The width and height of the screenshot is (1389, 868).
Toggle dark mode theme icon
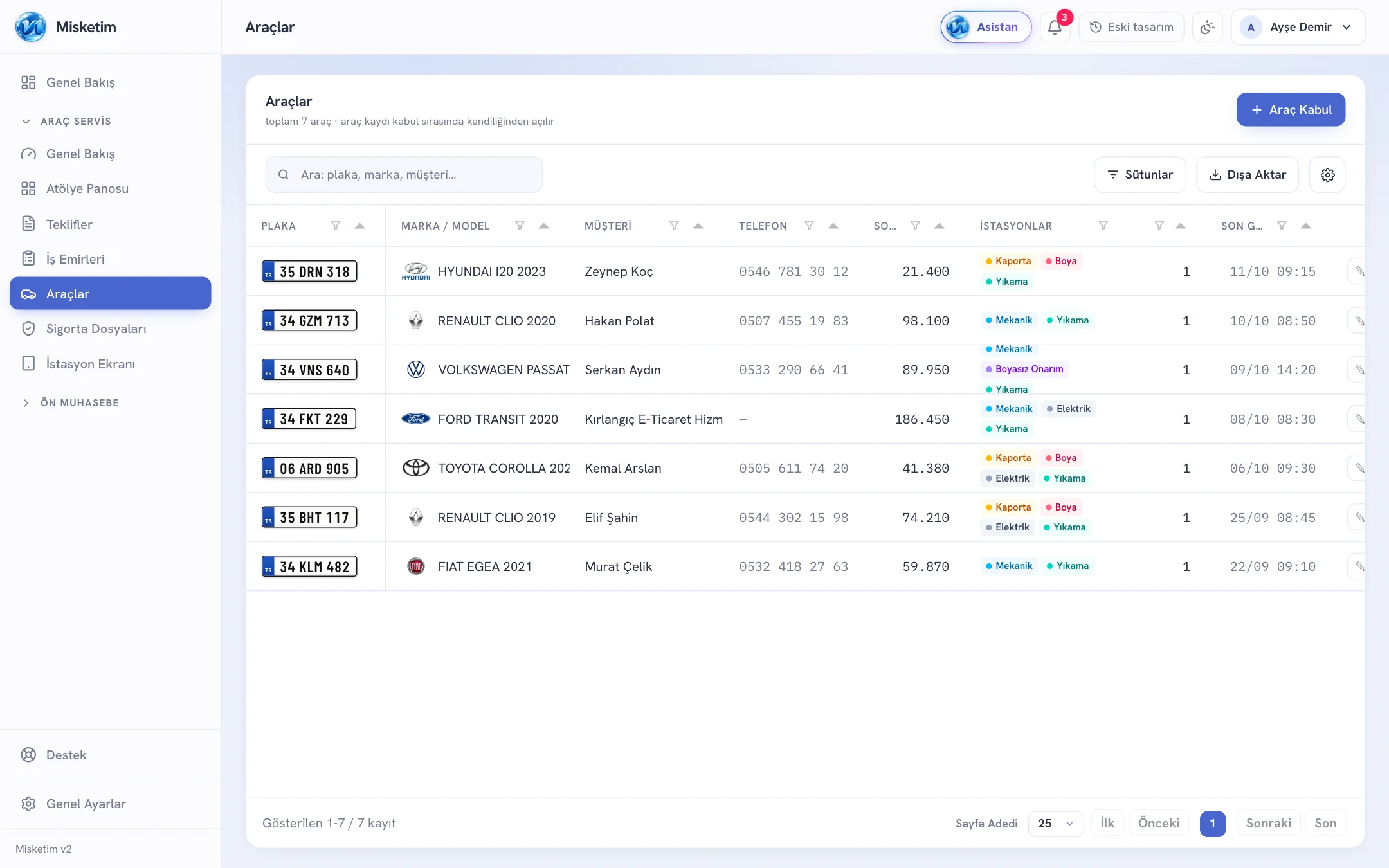tap(1207, 27)
